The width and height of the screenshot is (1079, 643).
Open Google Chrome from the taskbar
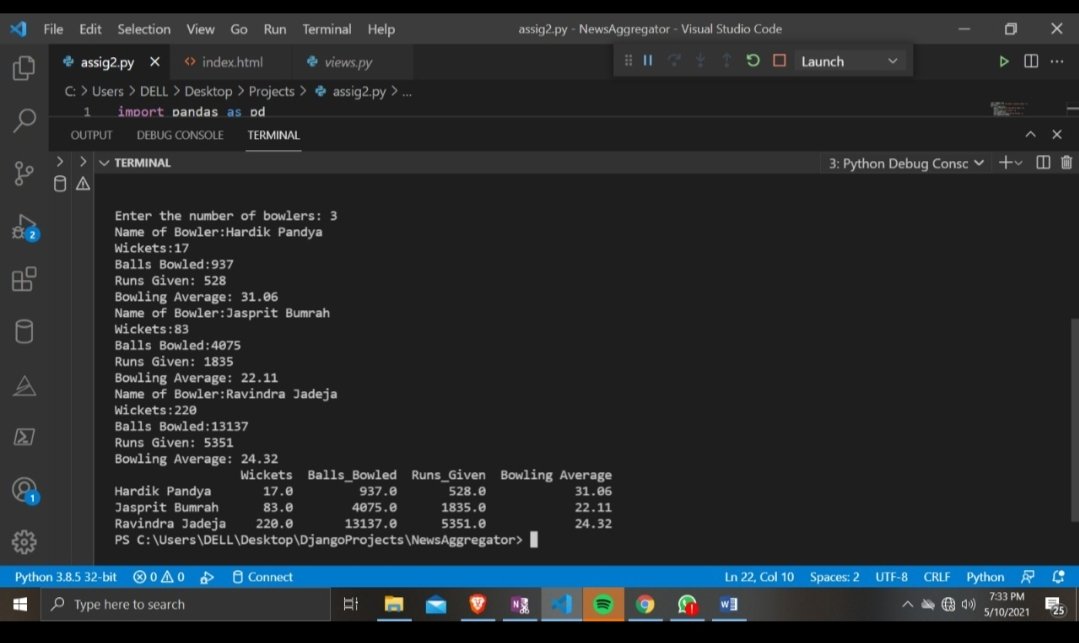coord(645,604)
